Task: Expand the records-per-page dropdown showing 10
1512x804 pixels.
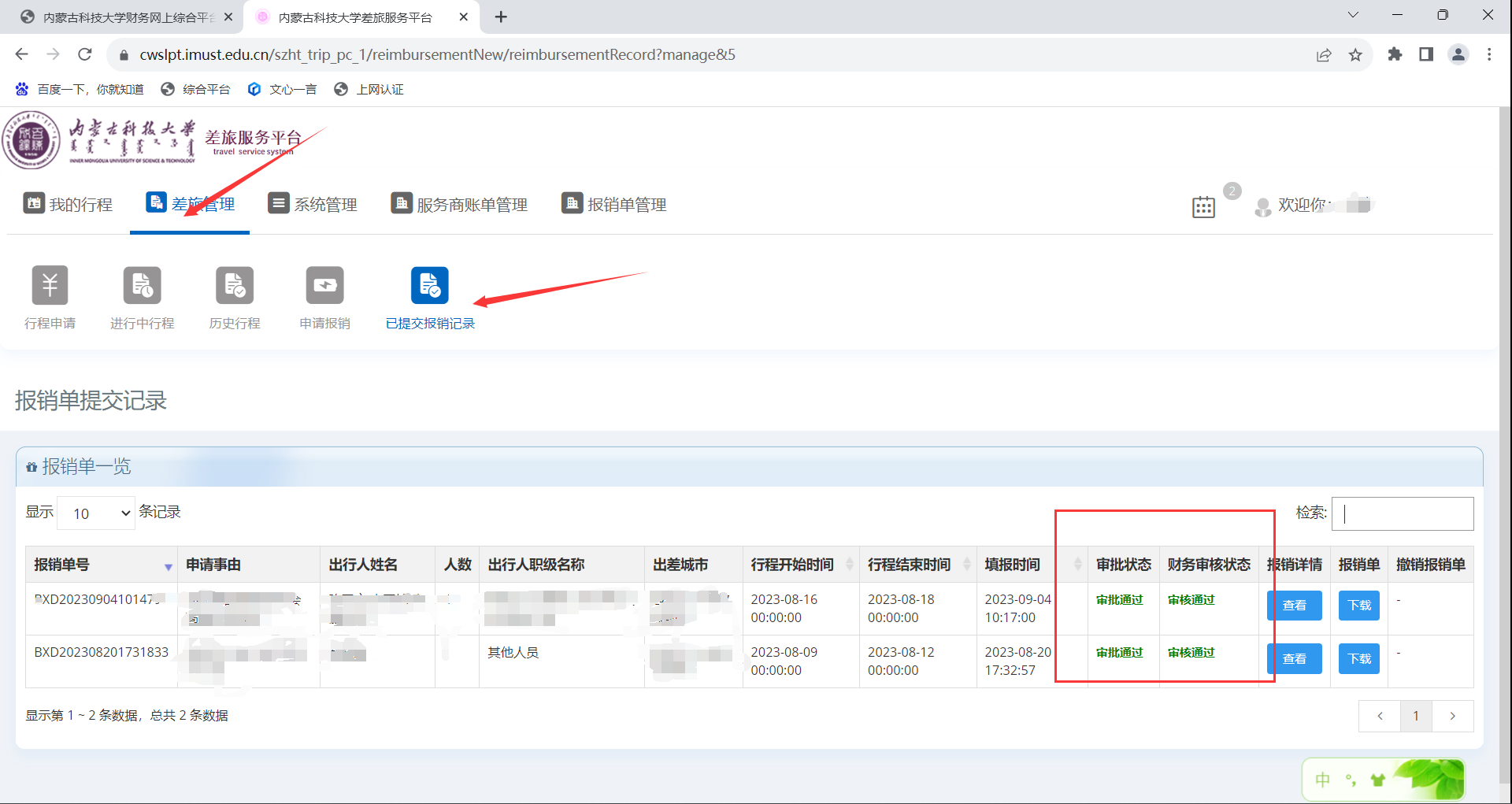Action: 96,513
